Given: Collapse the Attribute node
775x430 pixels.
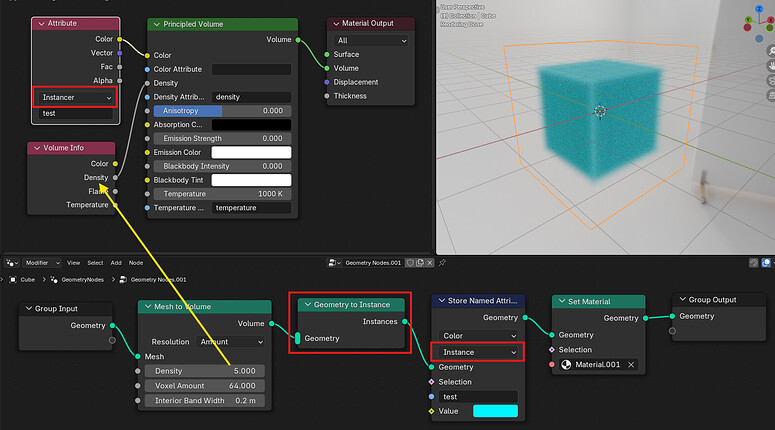Looking at the screenshot, I should pyautogui.click(x=41, y=23).
